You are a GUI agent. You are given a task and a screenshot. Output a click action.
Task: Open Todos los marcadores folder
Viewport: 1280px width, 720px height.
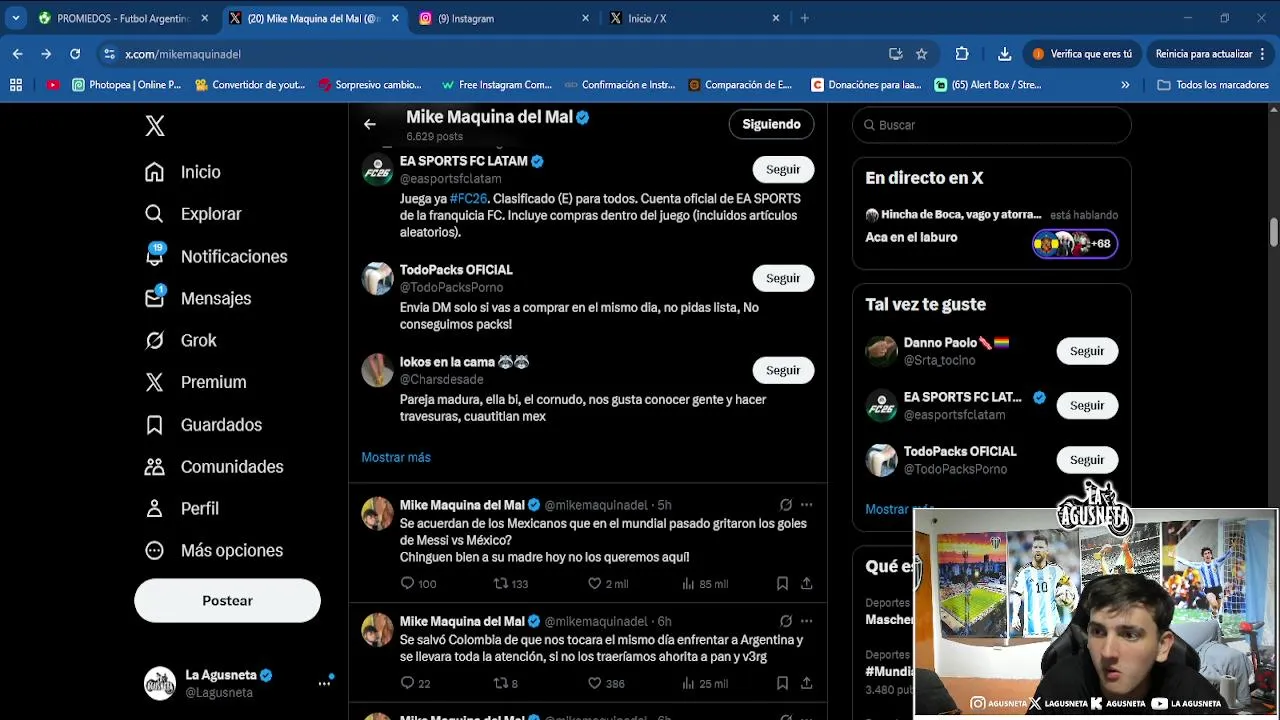click(x=1213, y=85)
